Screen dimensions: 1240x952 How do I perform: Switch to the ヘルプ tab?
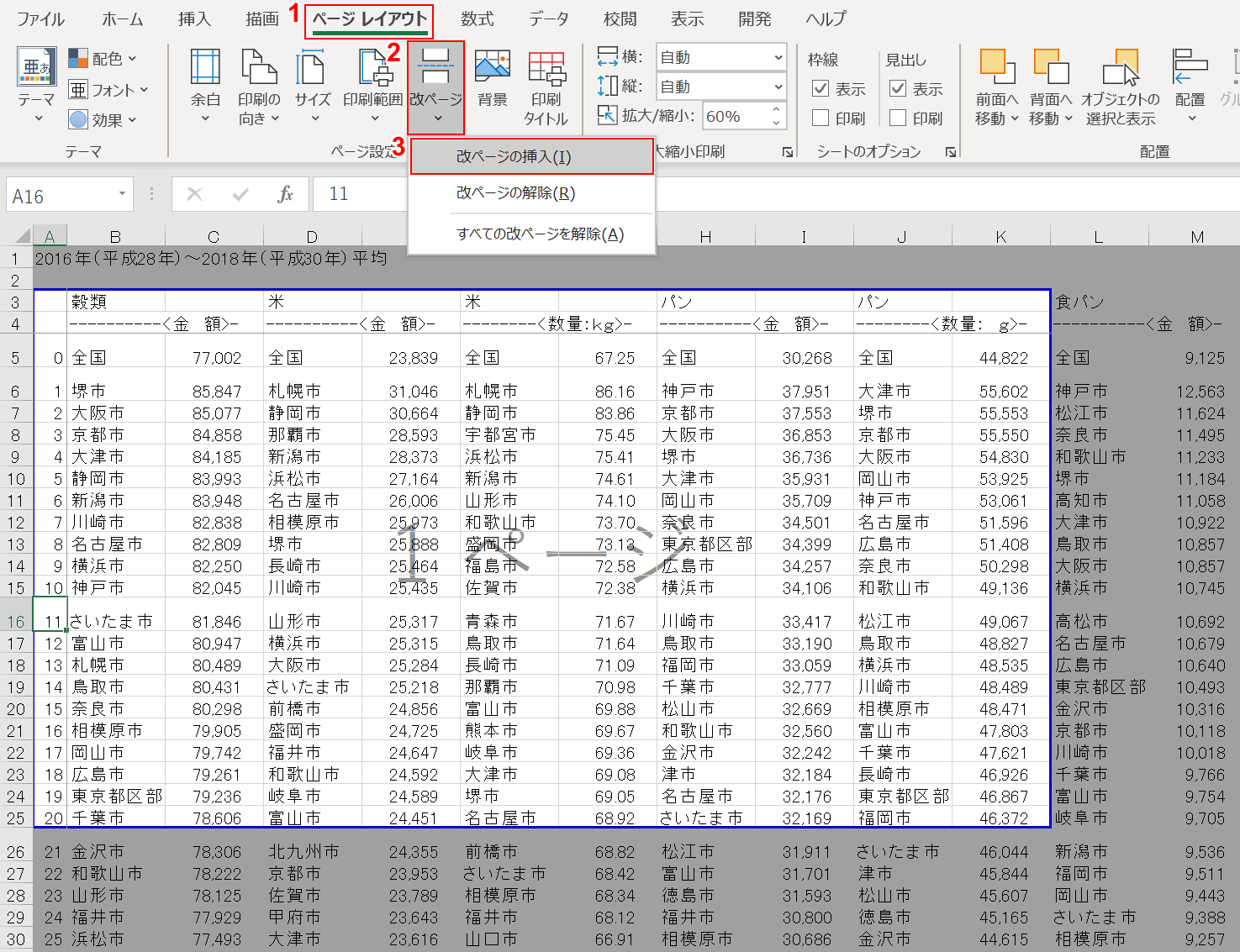826,19
